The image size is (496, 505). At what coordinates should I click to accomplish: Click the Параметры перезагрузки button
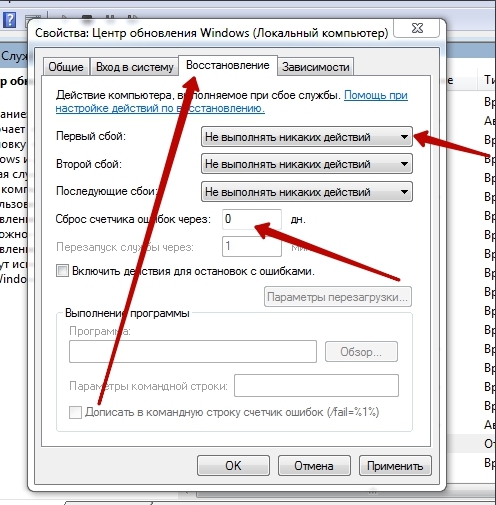[338, 297]
